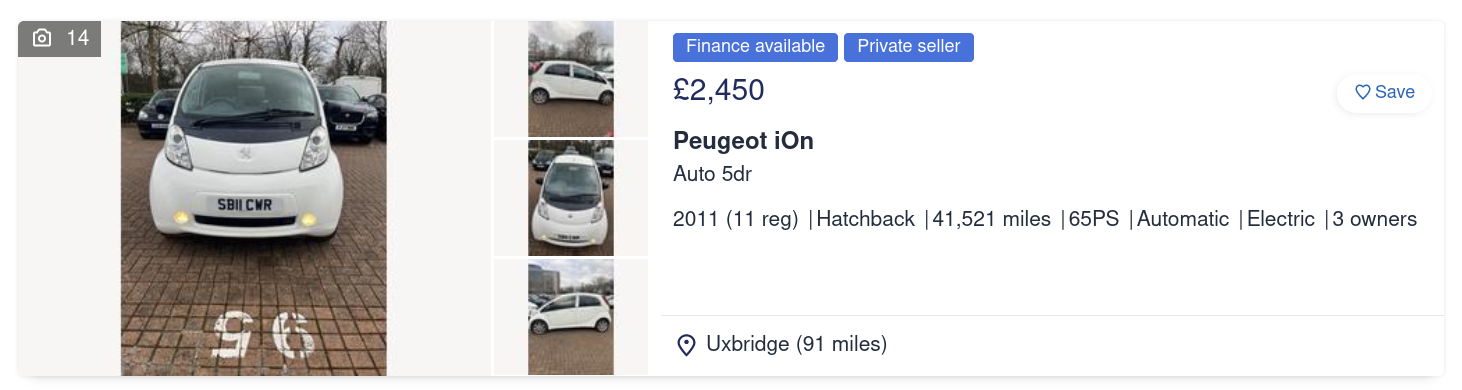Screen dimensions: 1462x390
Task: Click the £2,450 price
Action: pos(719,91)
